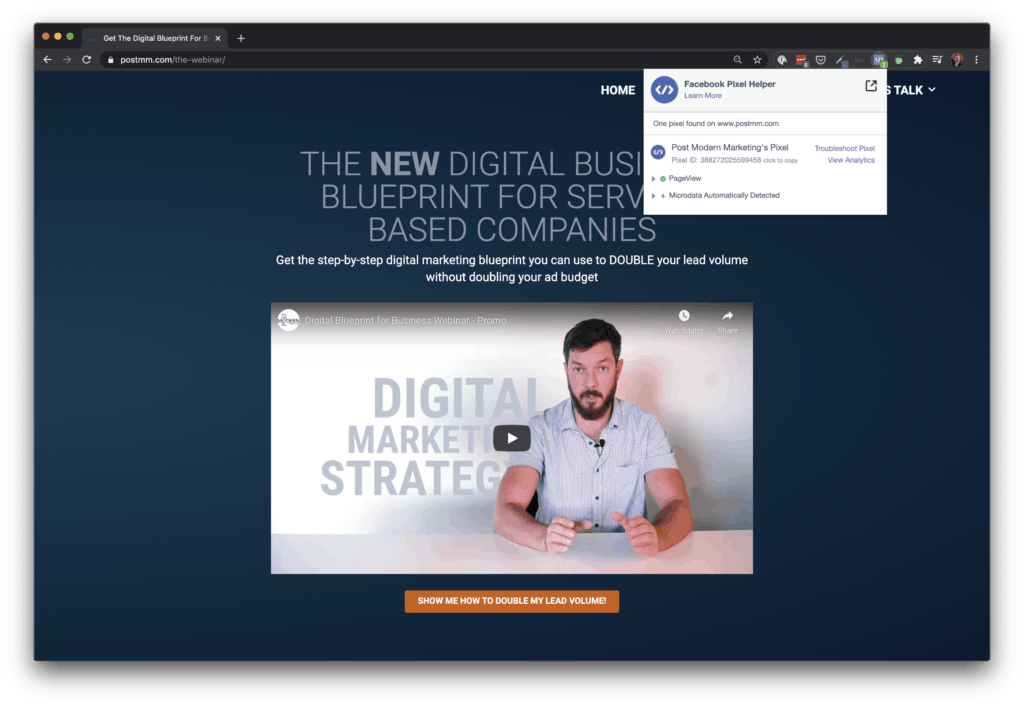Click Troubleshoot Pixel link
The image size is (1024, 706).
(845, 148)
